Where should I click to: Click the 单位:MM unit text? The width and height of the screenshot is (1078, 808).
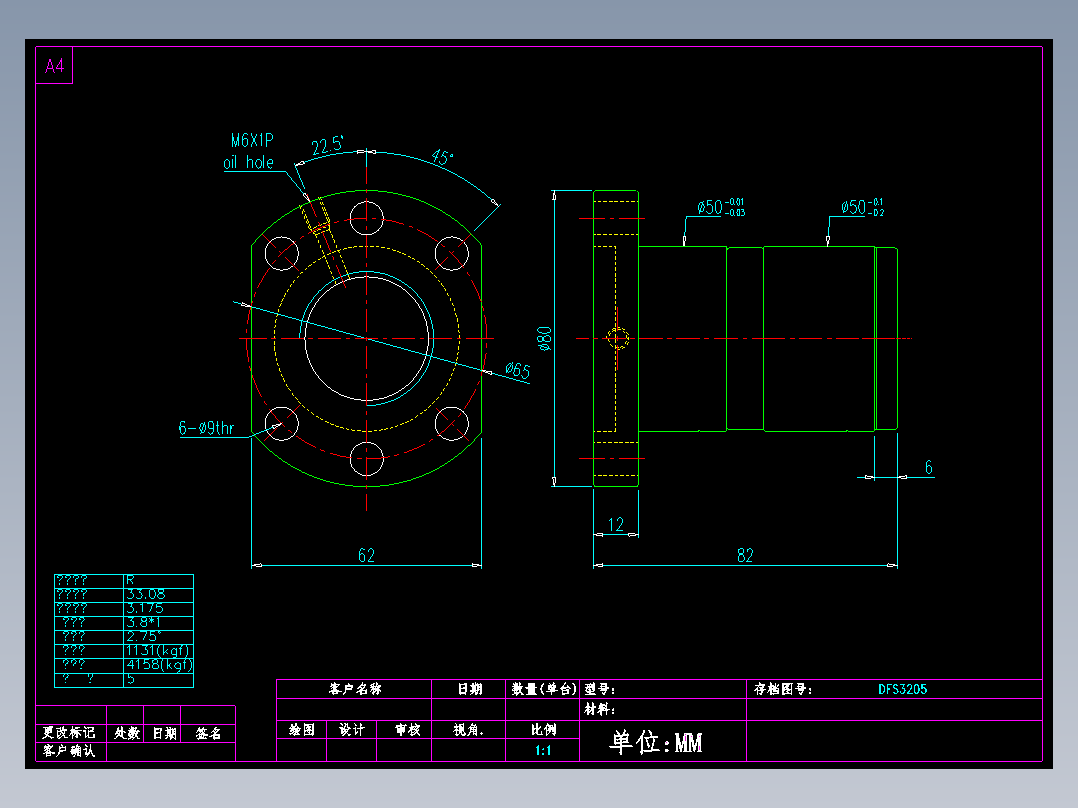655,742
